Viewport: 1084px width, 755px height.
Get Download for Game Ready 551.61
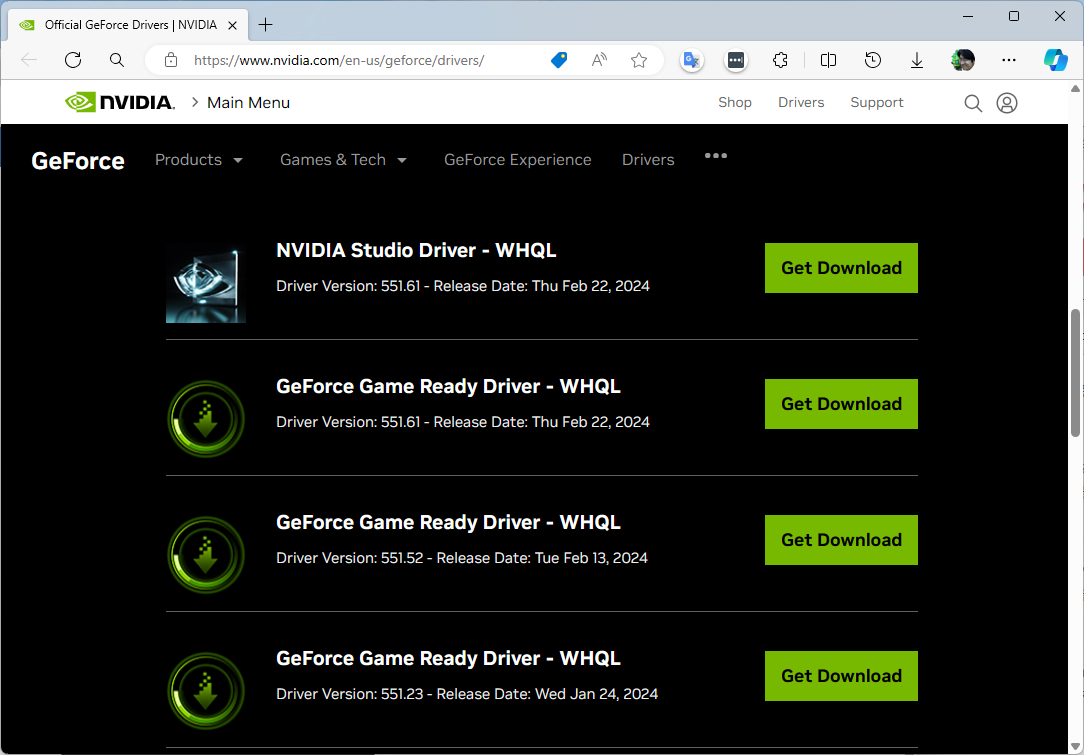click(841, 404)
